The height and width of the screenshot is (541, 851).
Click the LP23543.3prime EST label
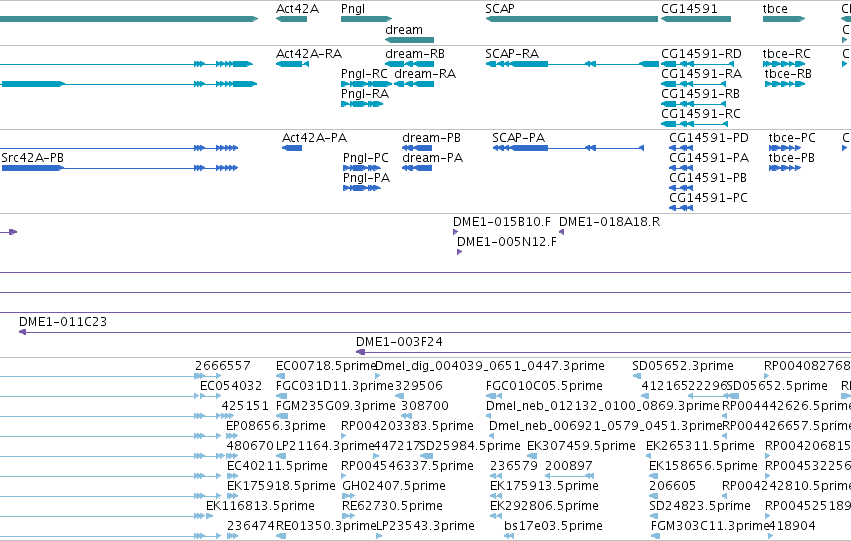[425, 527]
